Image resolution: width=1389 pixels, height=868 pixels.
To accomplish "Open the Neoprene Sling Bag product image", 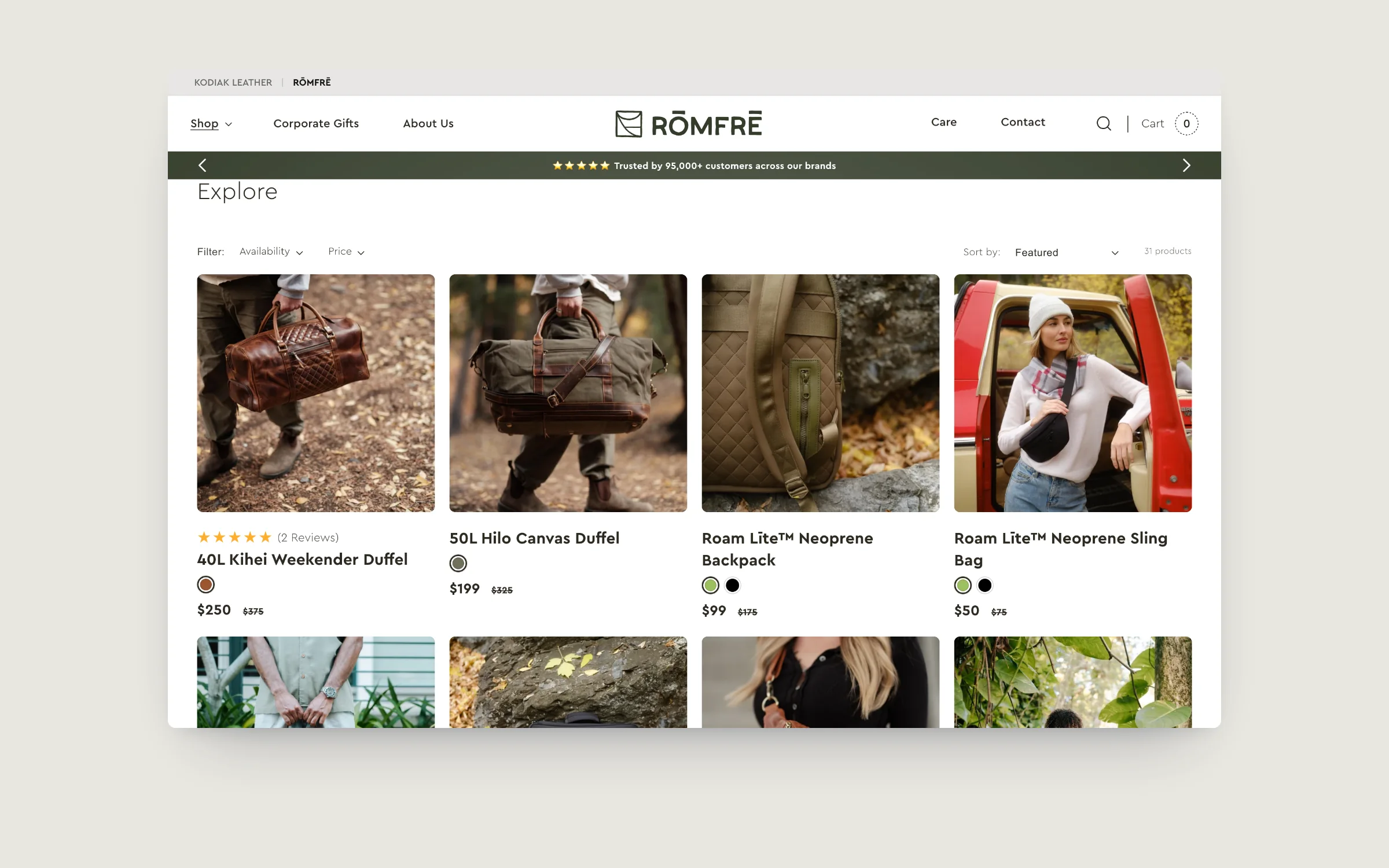I will (x=1072, y=393).
